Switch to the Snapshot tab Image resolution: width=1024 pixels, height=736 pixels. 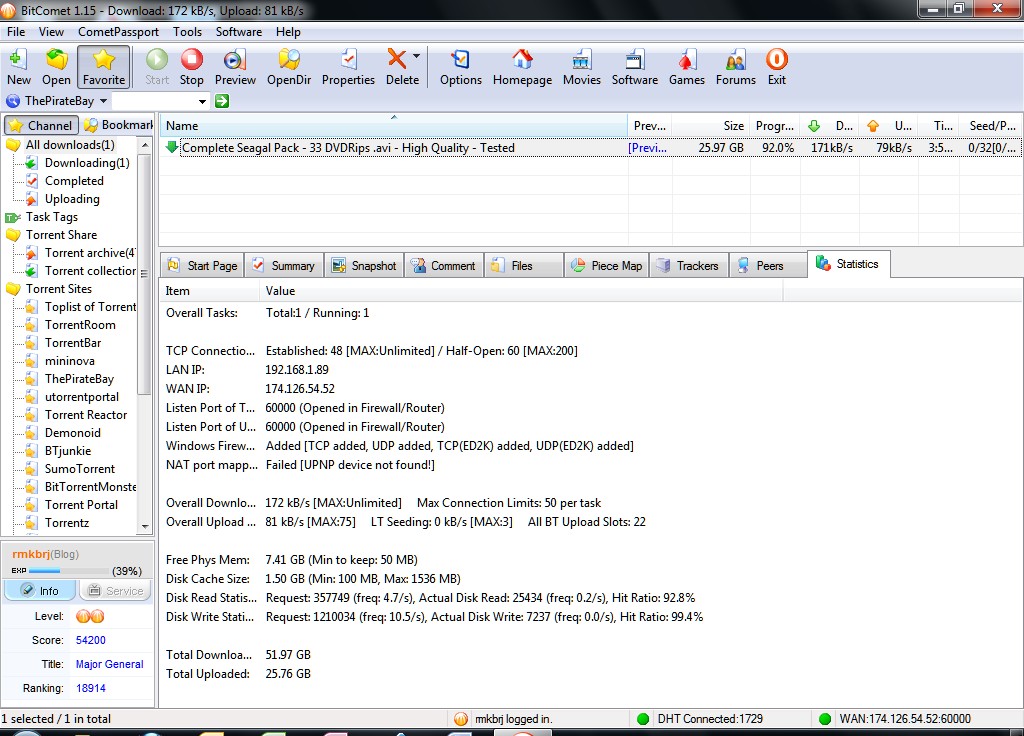pos(364,266)
